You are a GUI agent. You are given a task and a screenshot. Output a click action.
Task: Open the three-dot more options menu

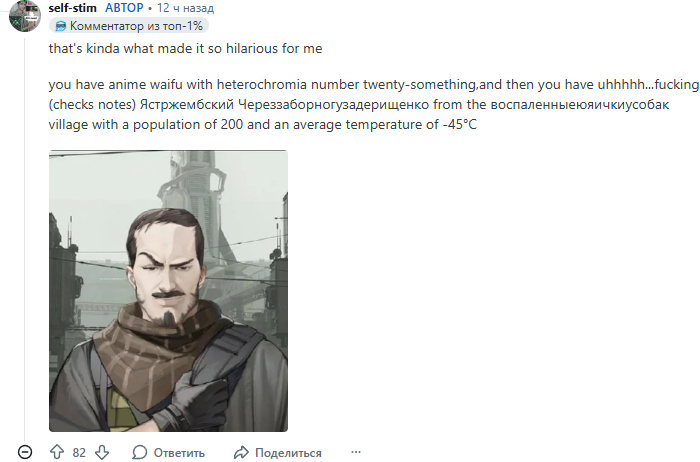[356, 452]
